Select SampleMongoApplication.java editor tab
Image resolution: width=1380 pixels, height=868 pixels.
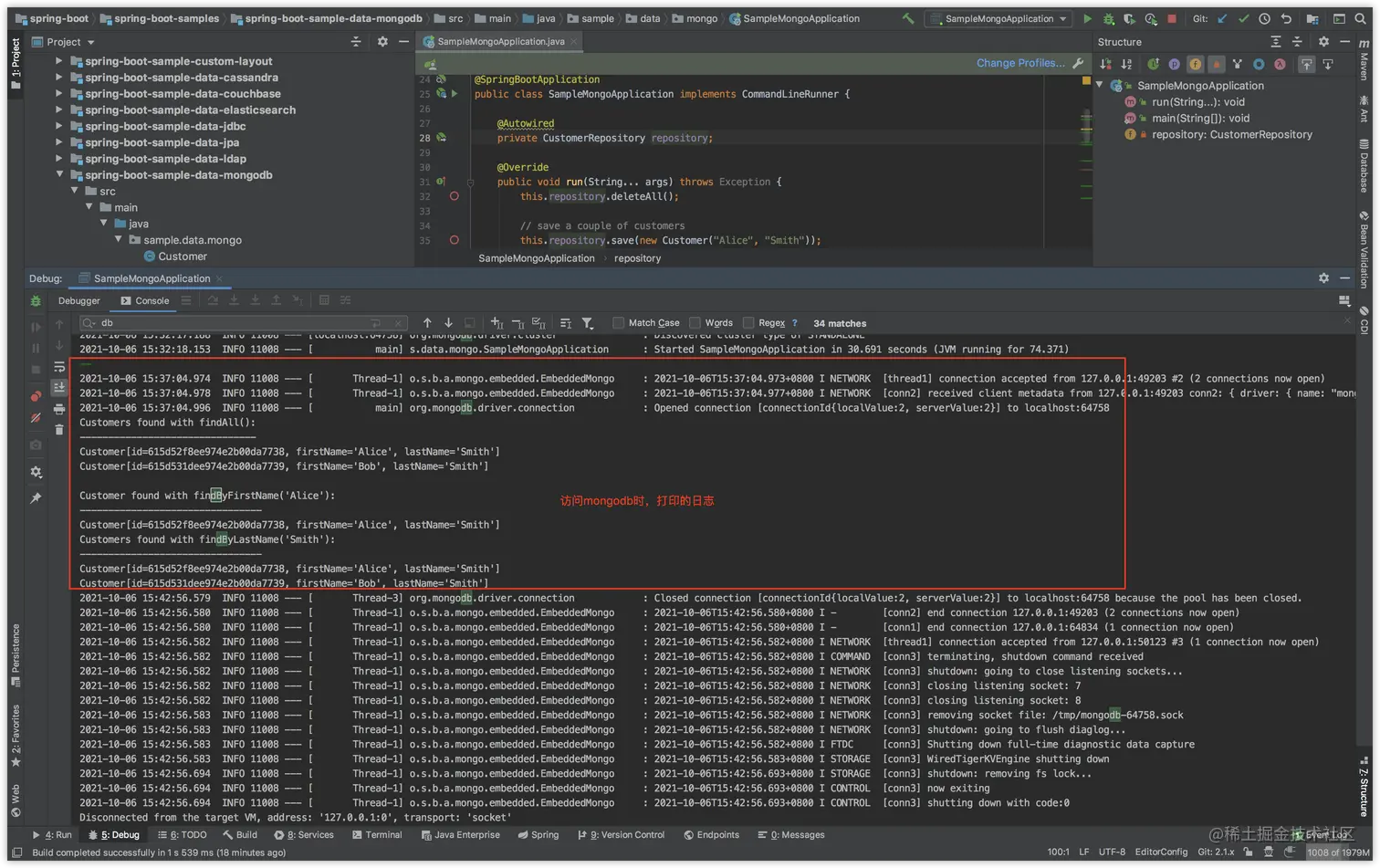500,42
